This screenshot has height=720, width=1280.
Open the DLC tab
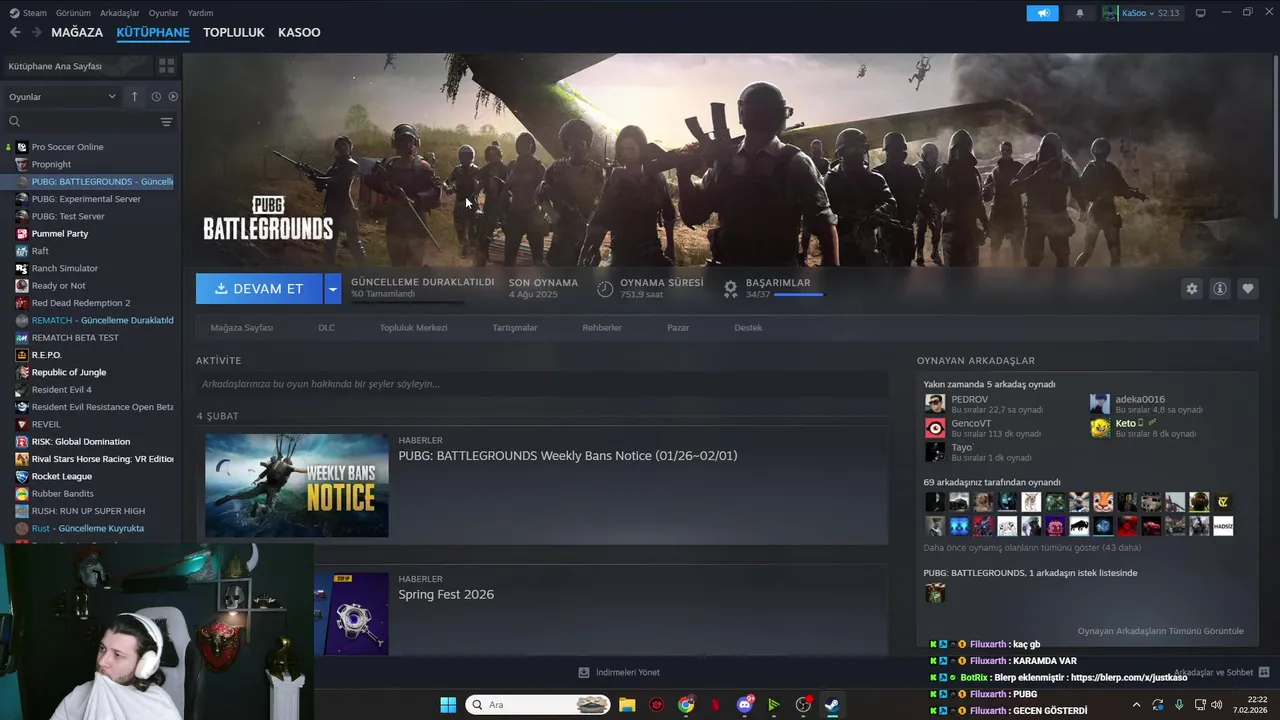click(x=326, y=328)
